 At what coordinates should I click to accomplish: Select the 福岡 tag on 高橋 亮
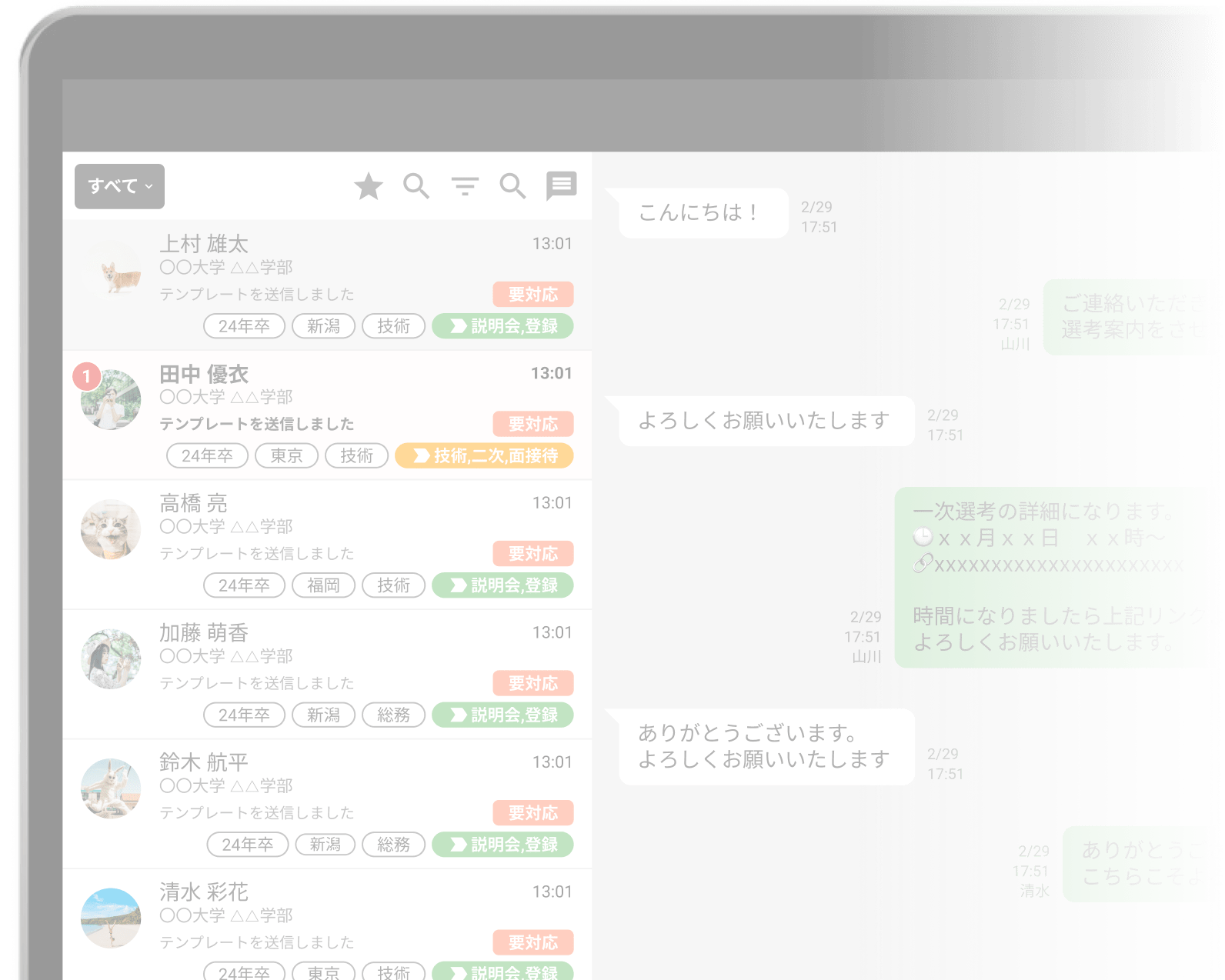coord(323,585)
